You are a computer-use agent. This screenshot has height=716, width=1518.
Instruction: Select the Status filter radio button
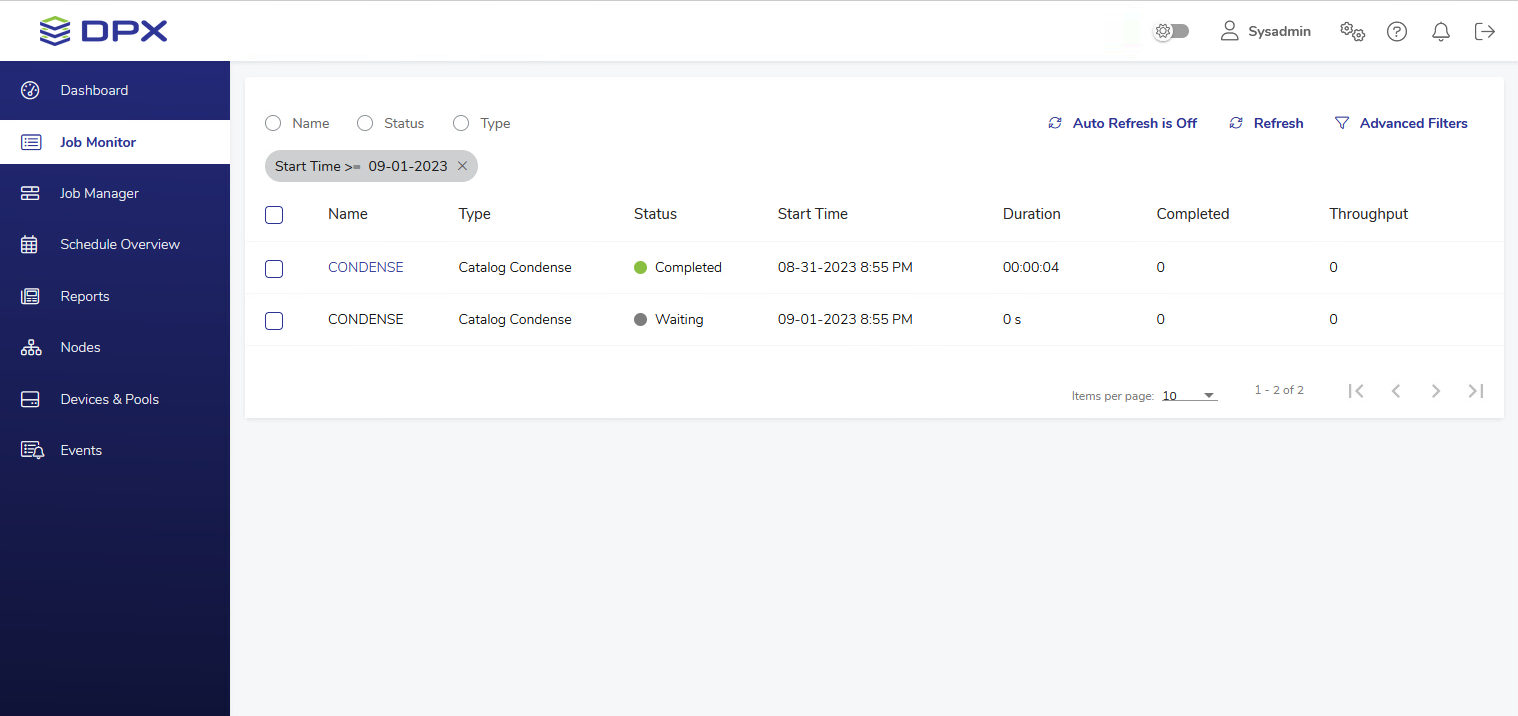(365, 123)
